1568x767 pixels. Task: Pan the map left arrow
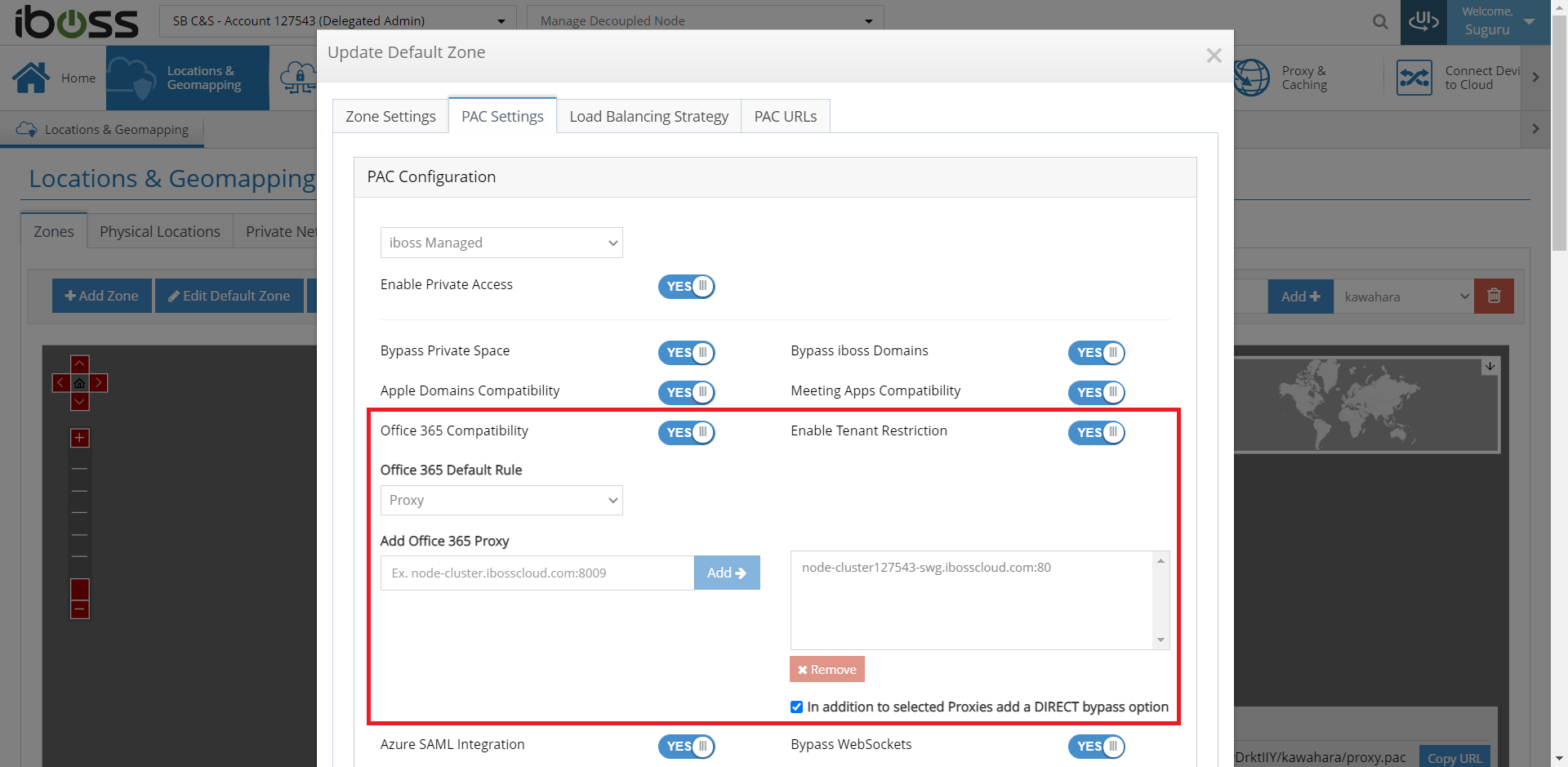click(61, 382)
